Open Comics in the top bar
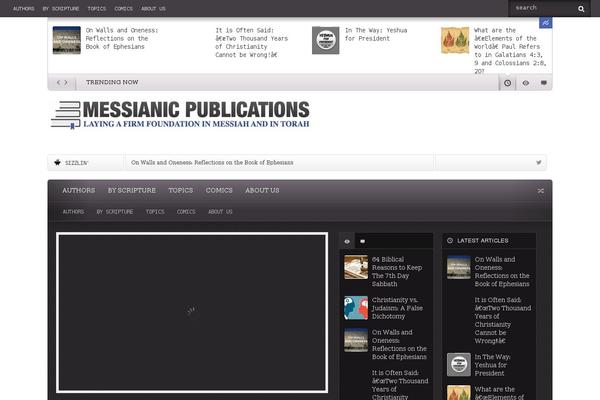The image size is (600, 400). coord(124,8)
